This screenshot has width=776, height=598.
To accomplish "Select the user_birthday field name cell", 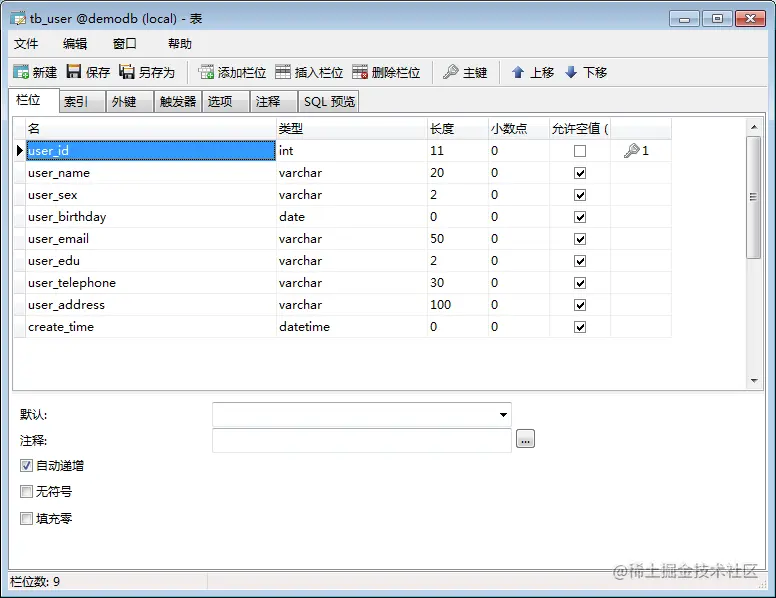I will coord(151,217).
